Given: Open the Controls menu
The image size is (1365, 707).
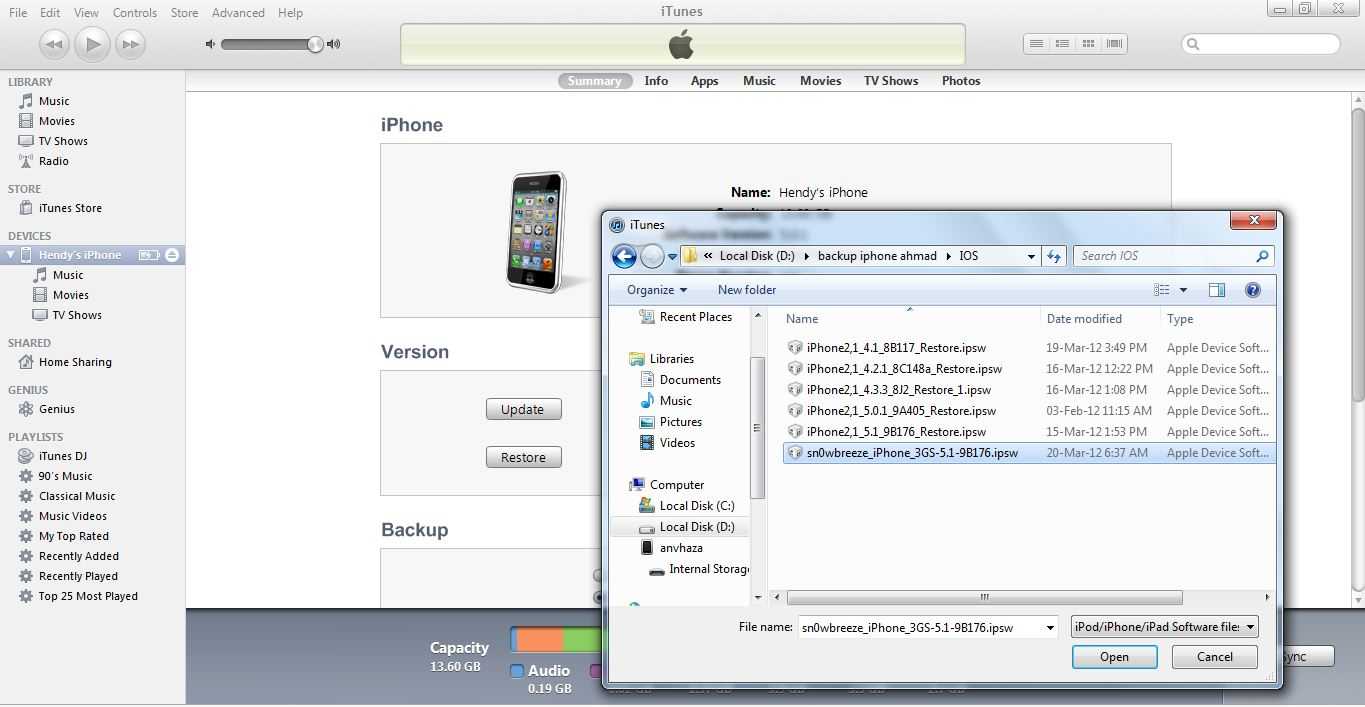Looking at the screenshot, I should coord(135,13).
